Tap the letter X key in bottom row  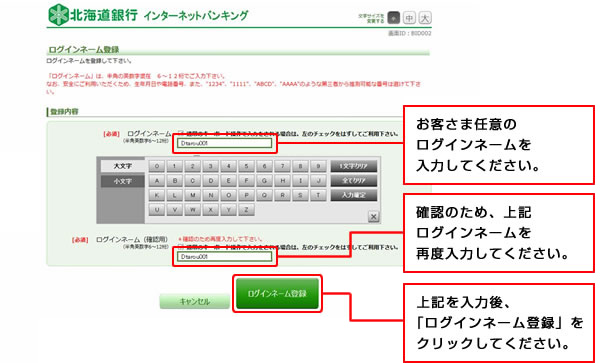[210, 210]
